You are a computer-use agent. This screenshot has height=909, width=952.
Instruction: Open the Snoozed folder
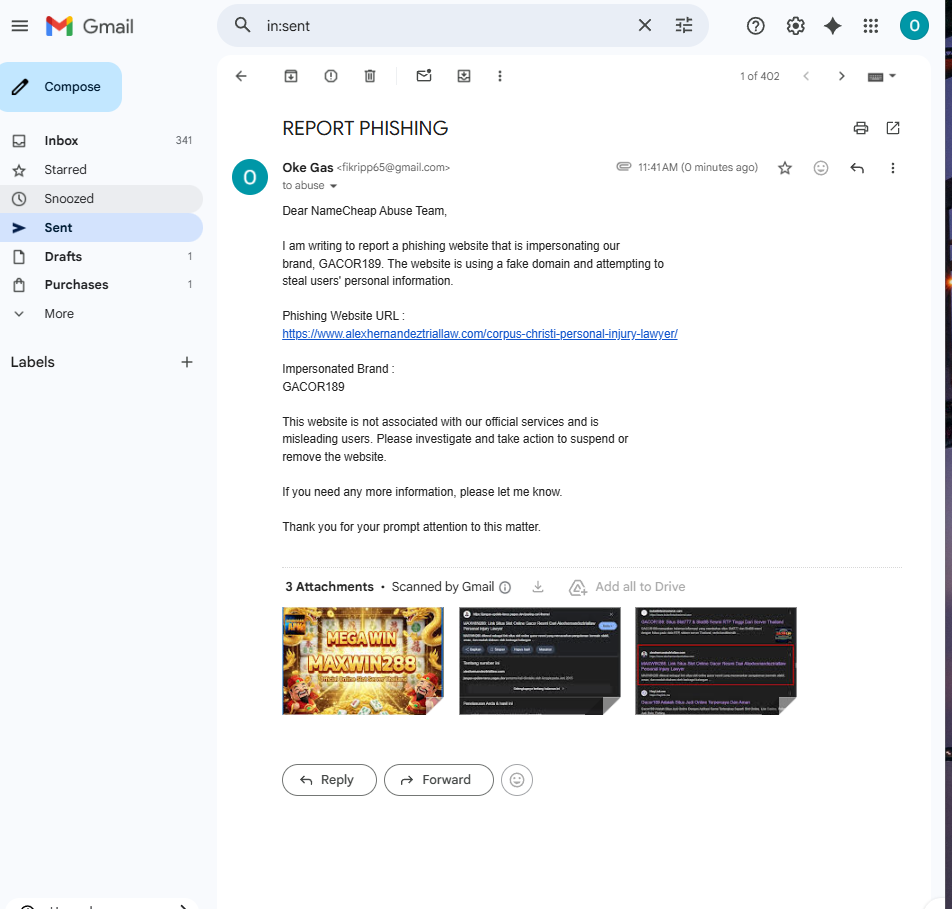tap(101, 199)
